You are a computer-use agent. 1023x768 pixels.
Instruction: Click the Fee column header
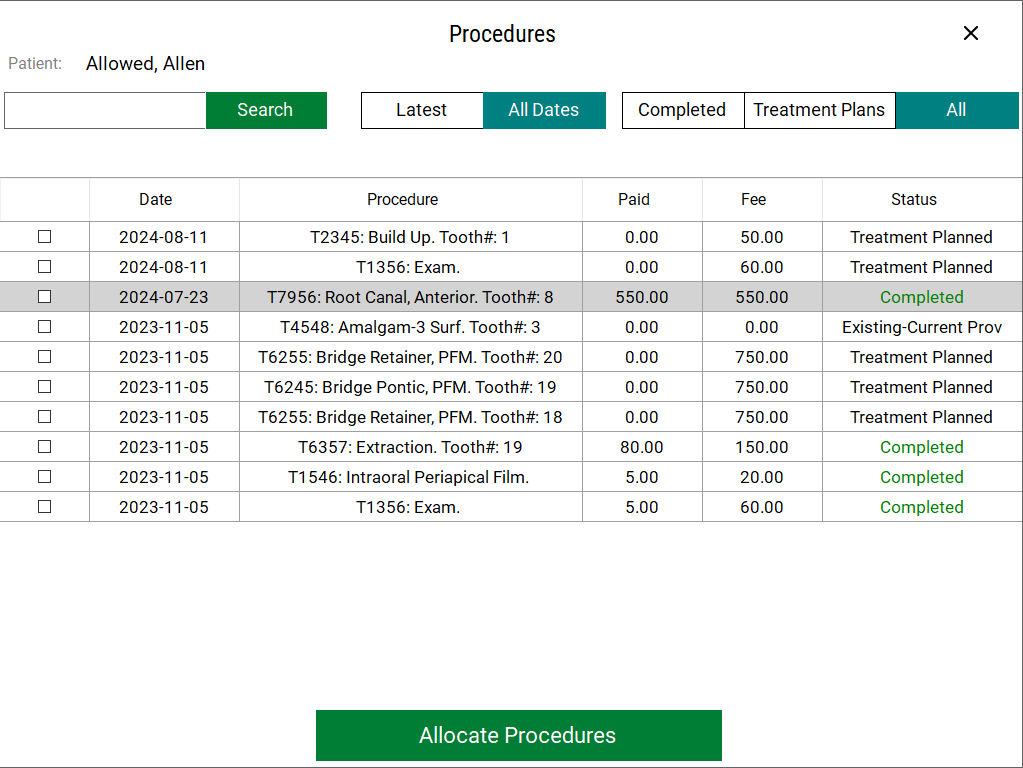click(x=753, y=199)
